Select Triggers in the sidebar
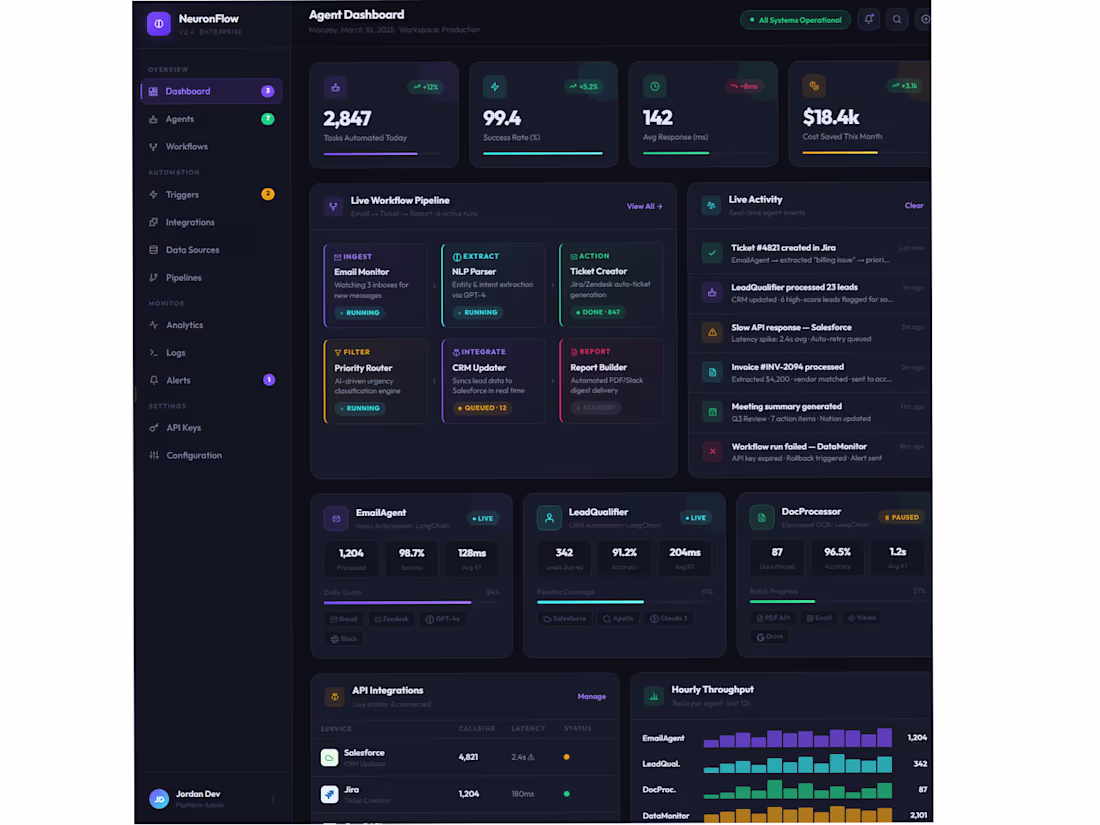The width and height of the screenshot is (1100, 825). pyautogui.click(x=212, y=194)
